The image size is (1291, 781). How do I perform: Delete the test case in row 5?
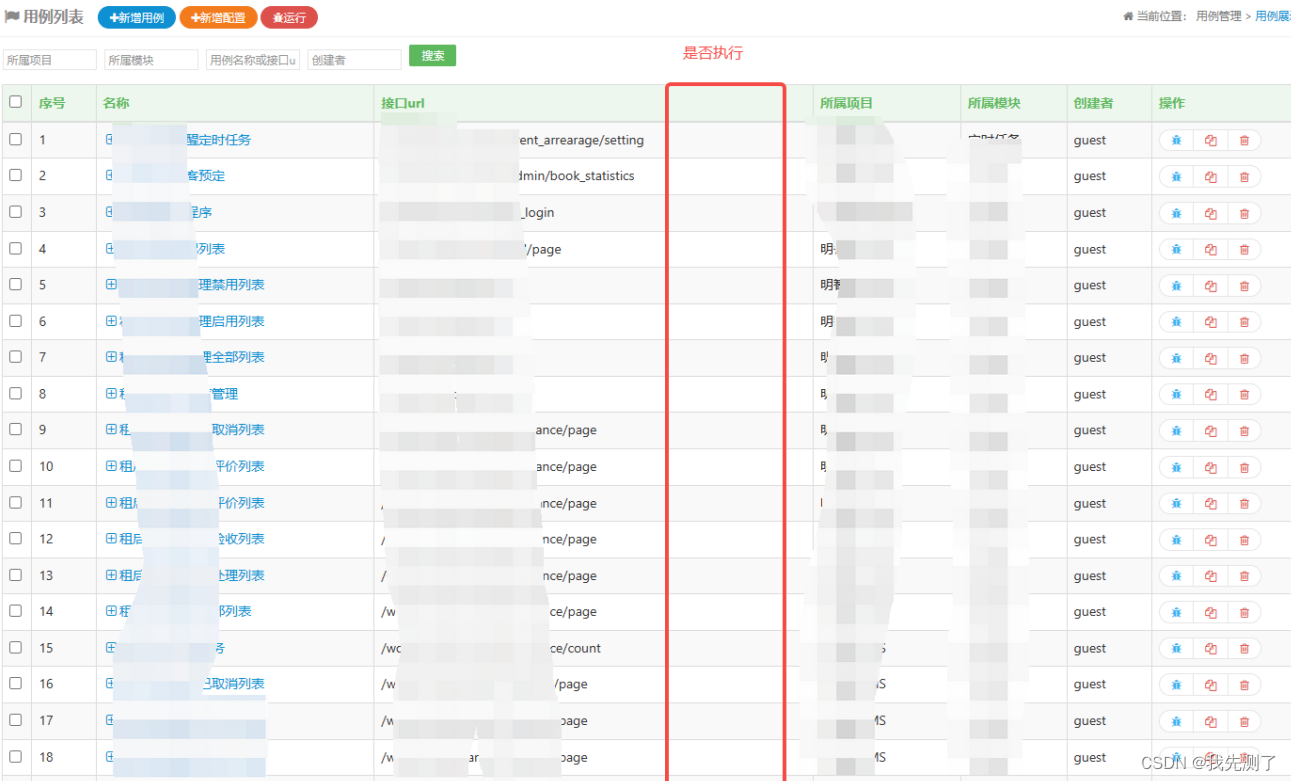point(1244,285)
